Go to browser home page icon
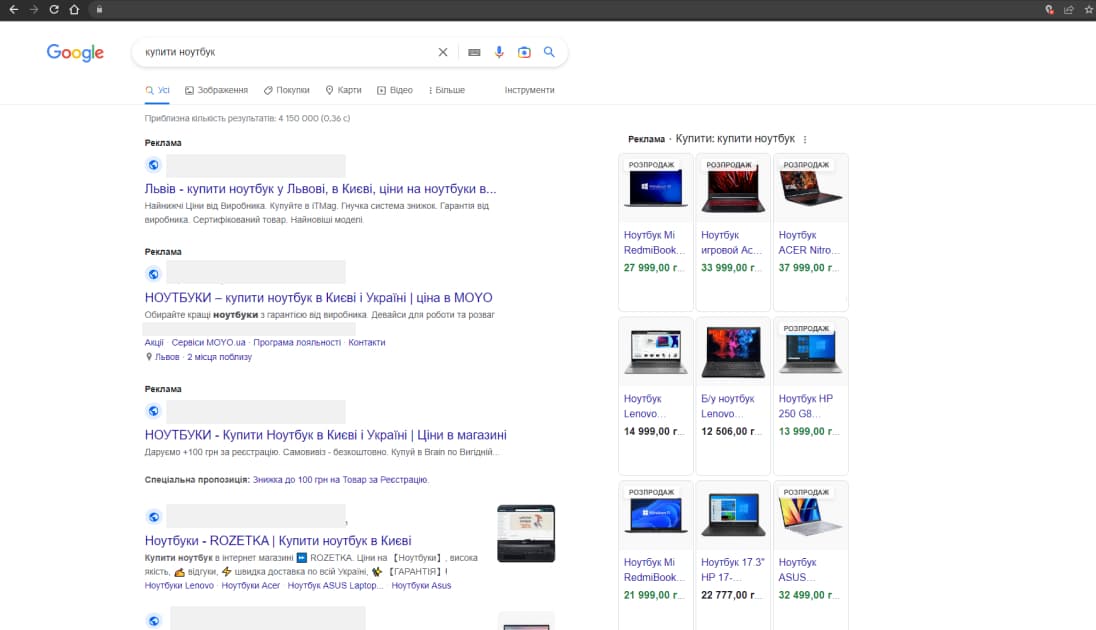This screenshot has height=630, width=1096. [74, 9]
